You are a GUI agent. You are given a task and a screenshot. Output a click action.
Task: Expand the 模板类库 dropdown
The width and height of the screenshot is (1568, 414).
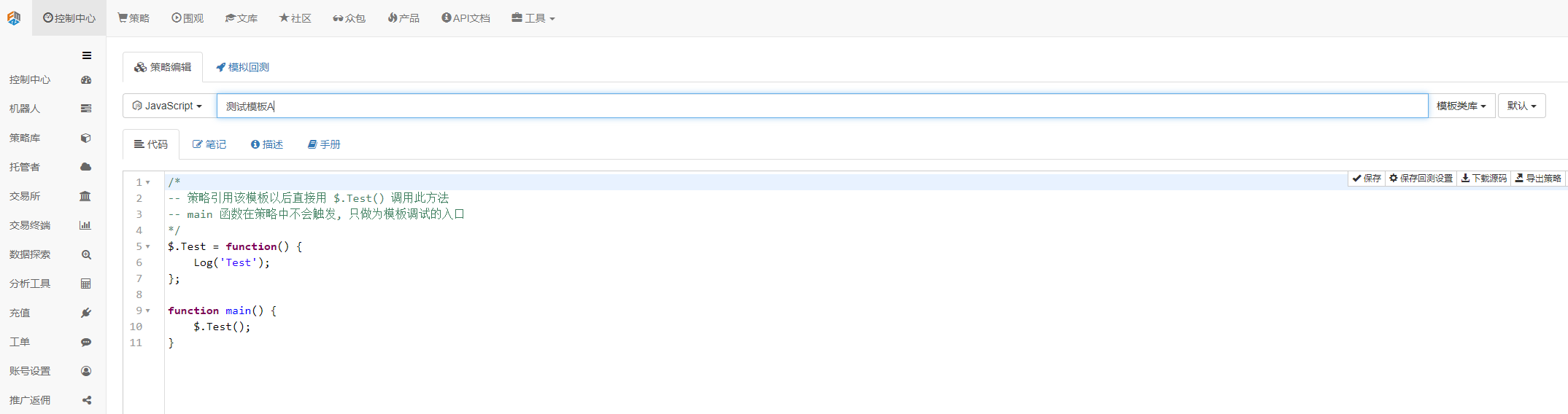point(1461,106)
